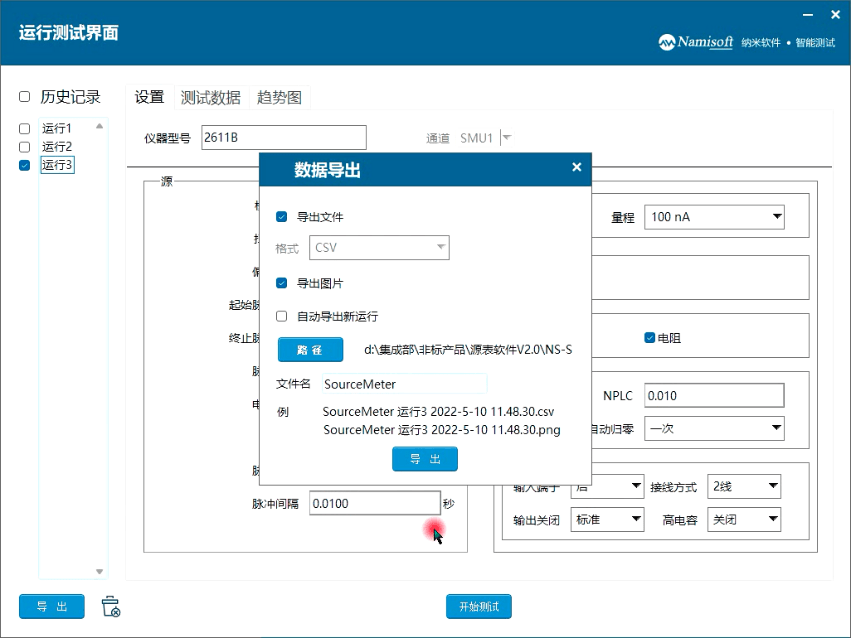Disable the 导出图片 option
This screenshot has width=851, height=638.
point(281,282)
